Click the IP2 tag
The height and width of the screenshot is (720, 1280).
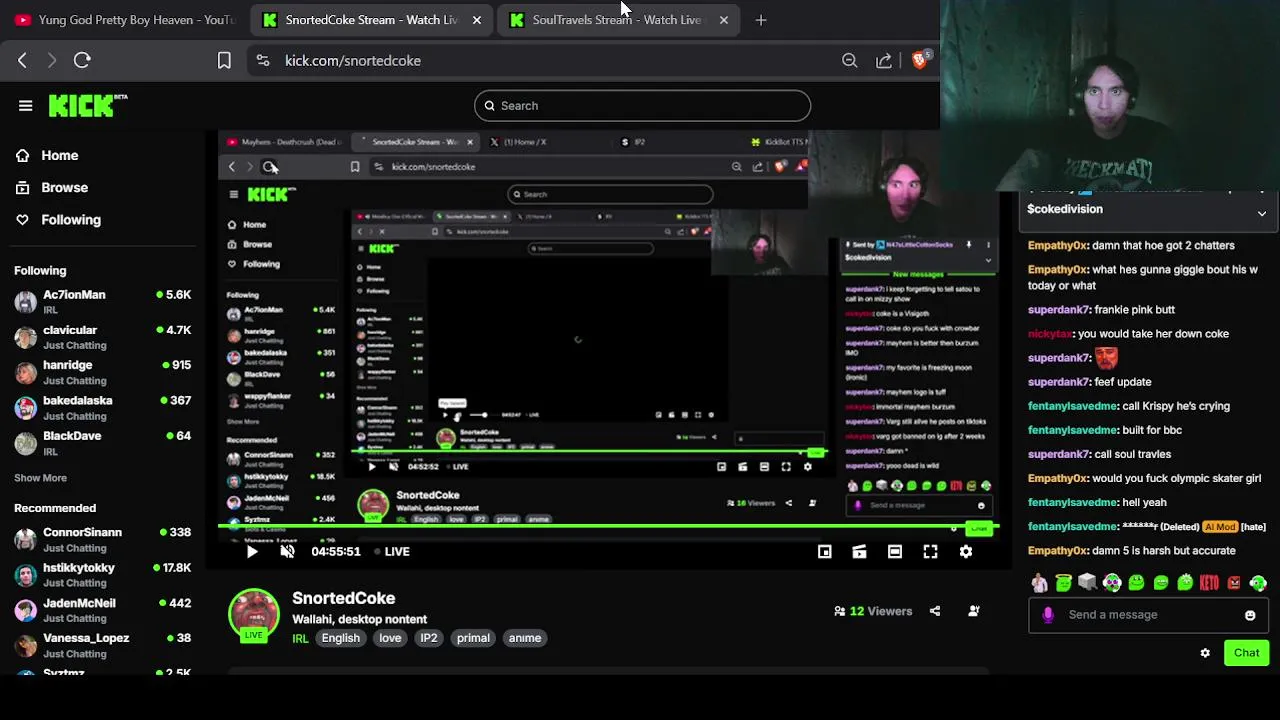[429, 638]
